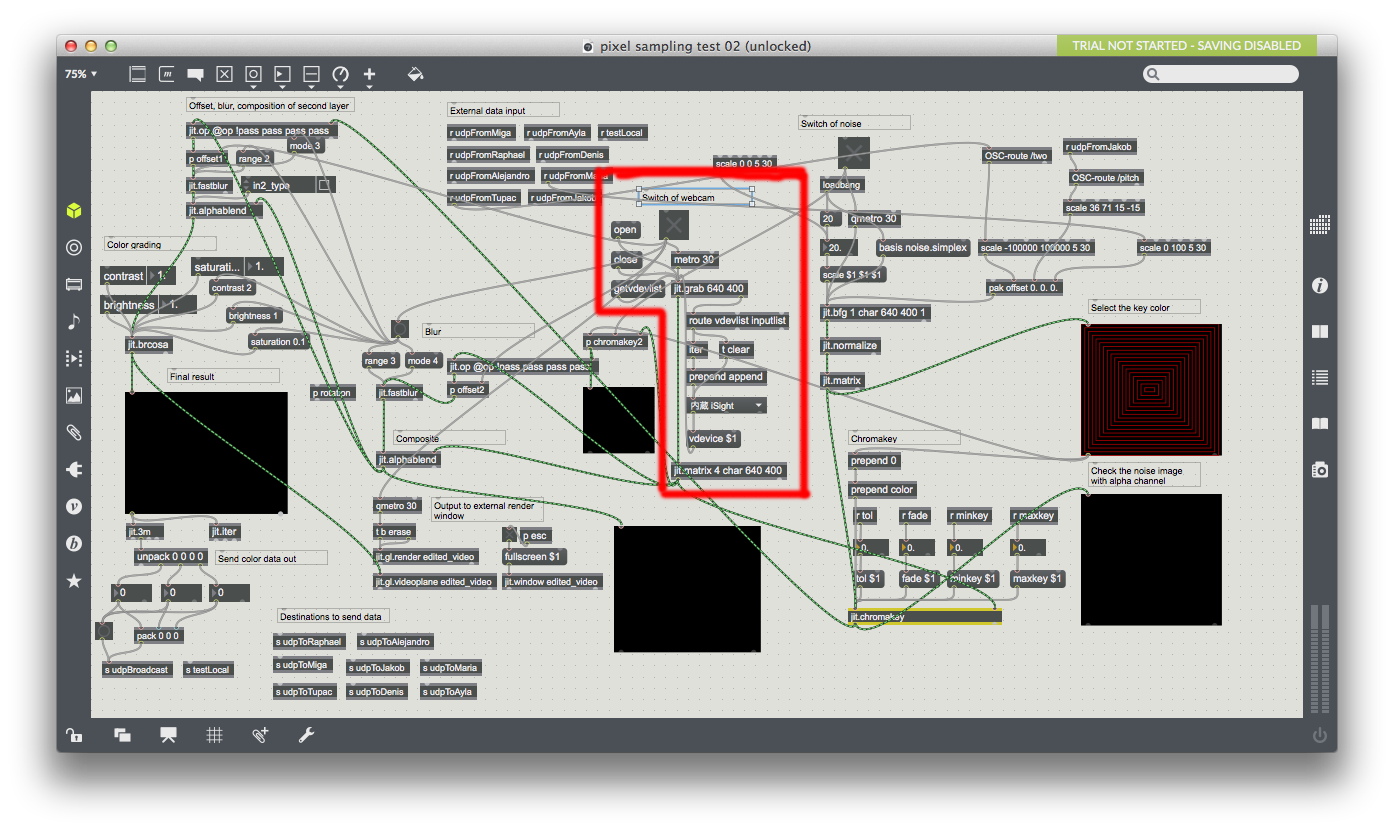This screenshot has width=1394, height=831.
Task: Toggle the Switch of noise checkbox
Action: tap(853, 153)
